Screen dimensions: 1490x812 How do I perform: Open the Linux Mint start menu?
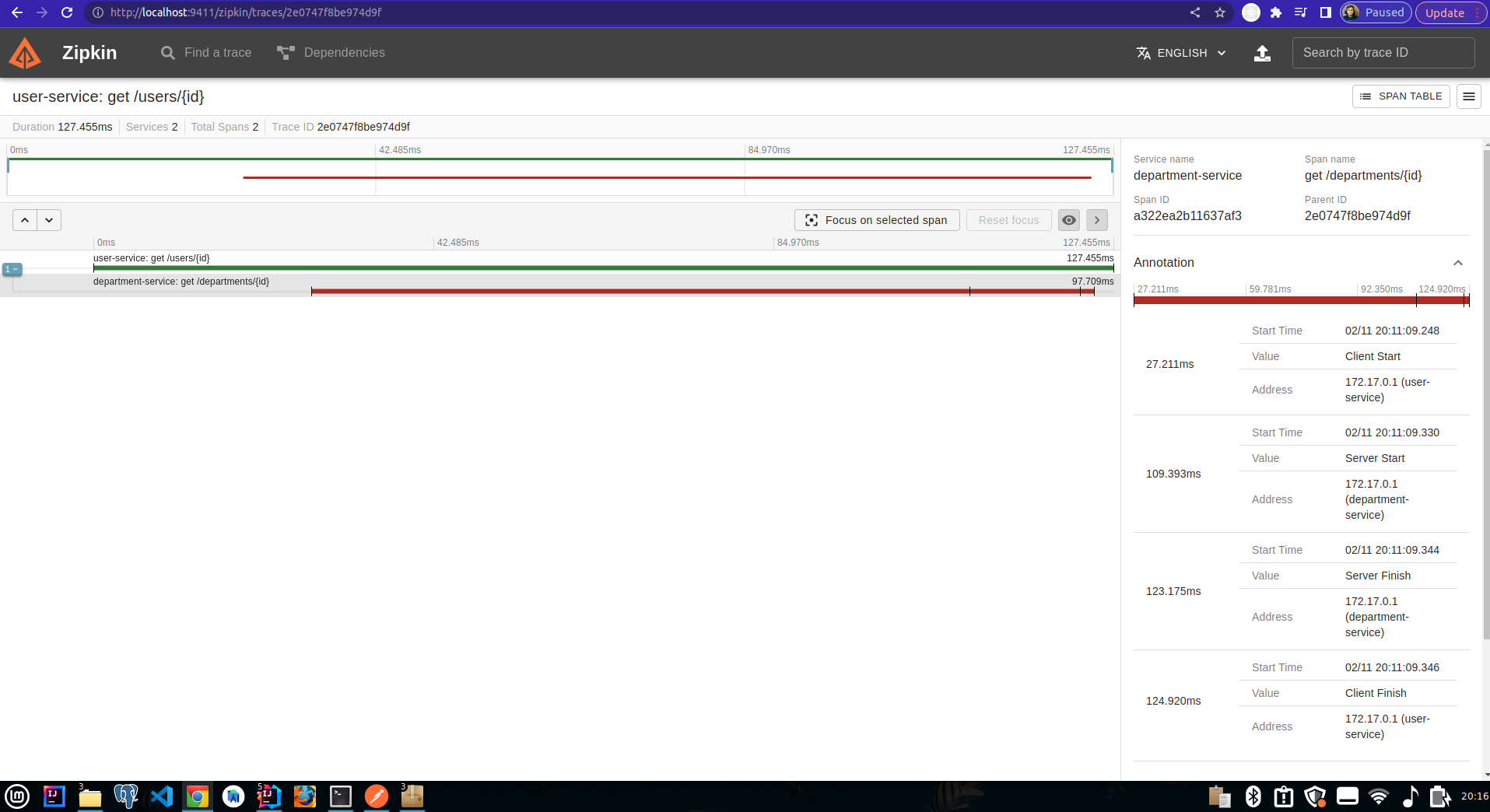tap(17, 796)
